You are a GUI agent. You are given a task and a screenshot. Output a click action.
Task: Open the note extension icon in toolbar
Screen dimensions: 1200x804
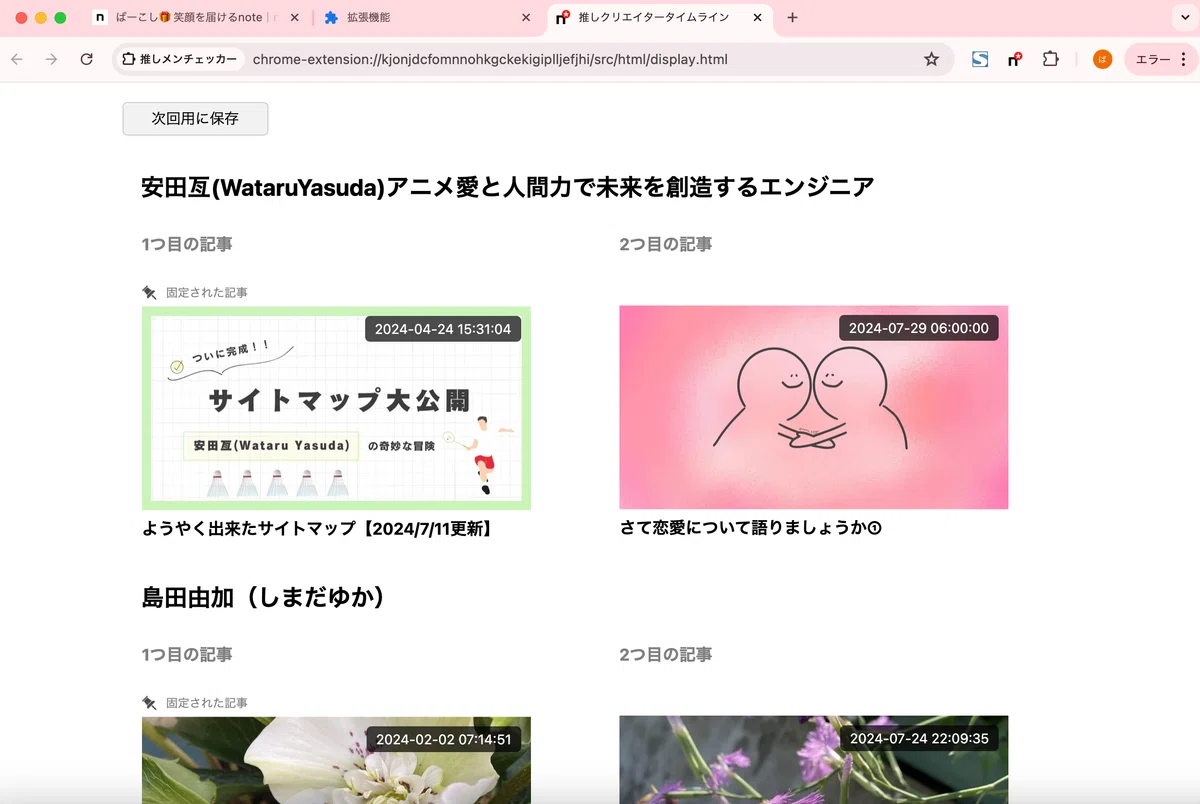tap(1015, 60)
